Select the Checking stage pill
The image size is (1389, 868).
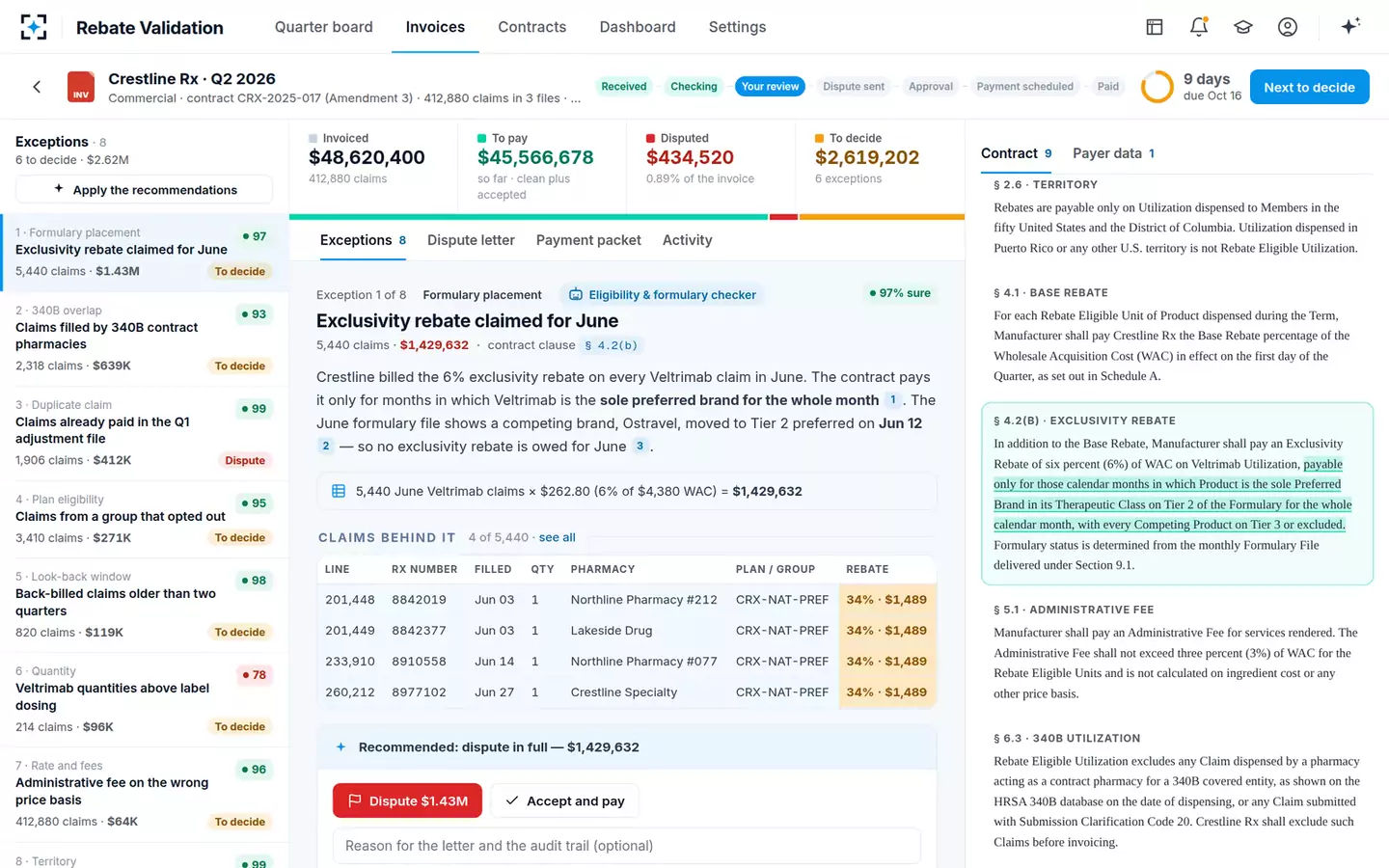(694, 87)
